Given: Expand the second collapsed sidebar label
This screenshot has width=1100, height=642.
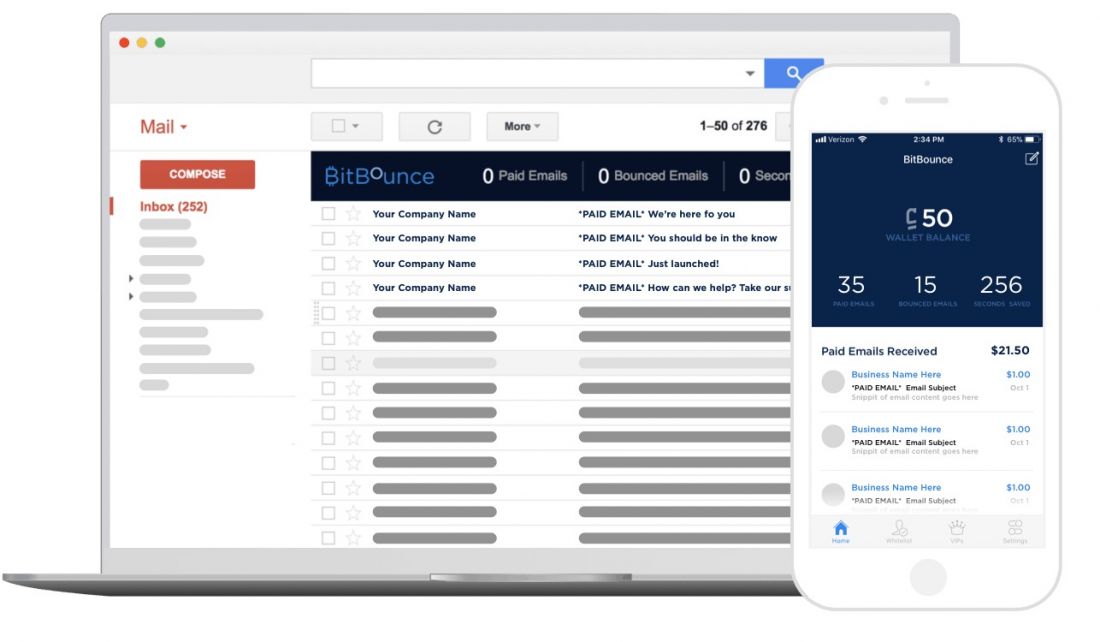Looking at the screenshot, I should pos(130,297).
